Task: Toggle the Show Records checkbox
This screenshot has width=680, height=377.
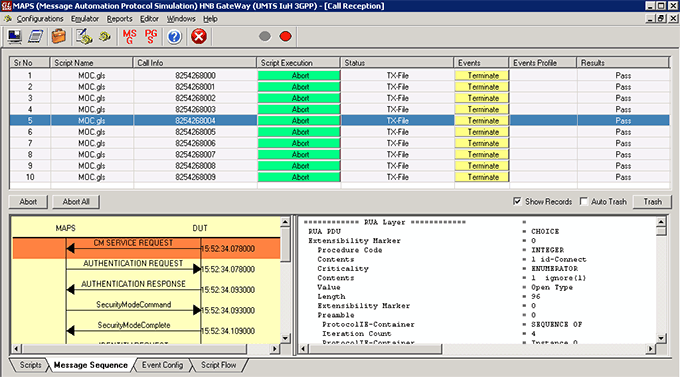Action: coord(517,201)
